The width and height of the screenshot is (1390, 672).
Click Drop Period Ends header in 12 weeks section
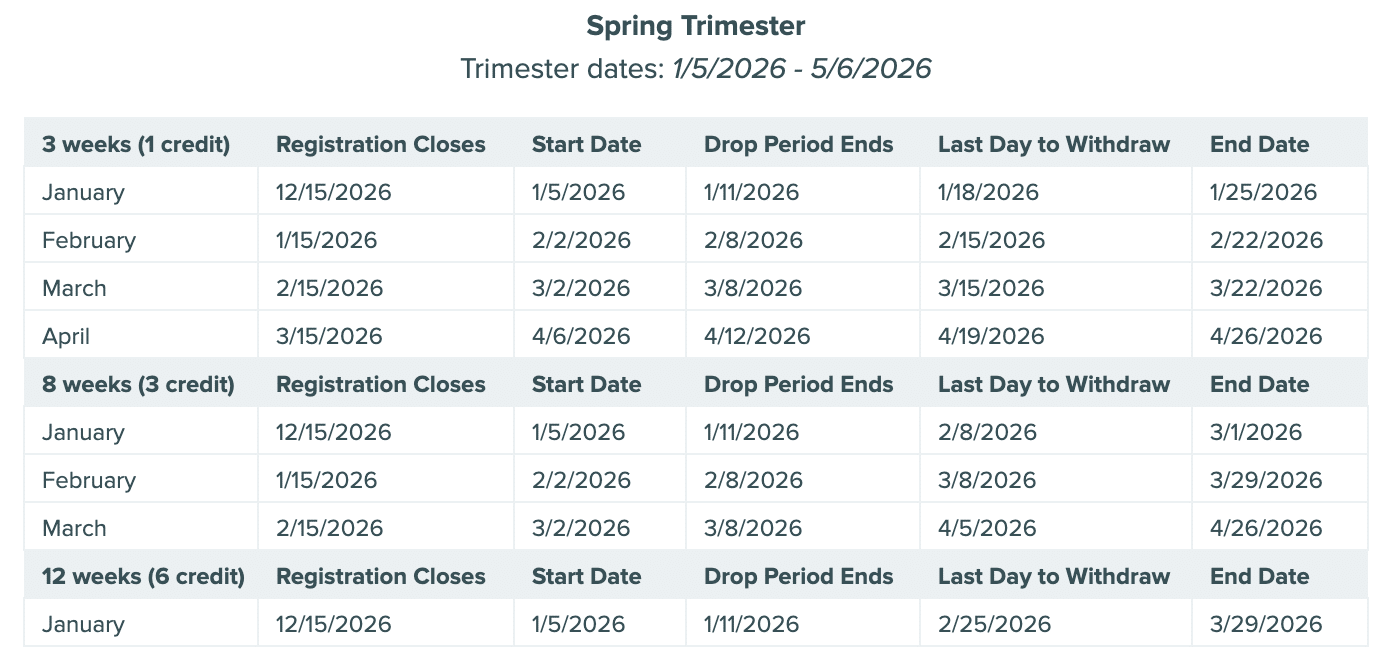click(x=798, y=577)
